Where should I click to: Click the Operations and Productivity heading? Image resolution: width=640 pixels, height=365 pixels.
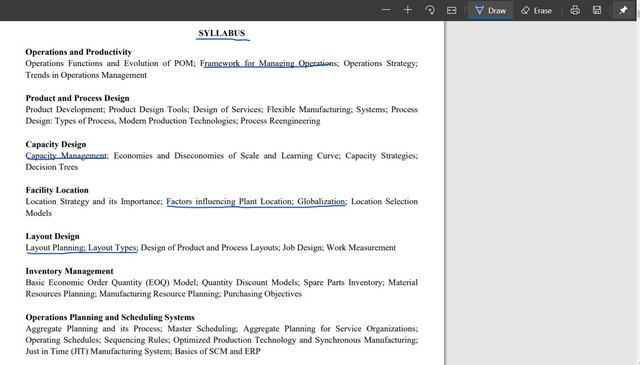[79, 52]
